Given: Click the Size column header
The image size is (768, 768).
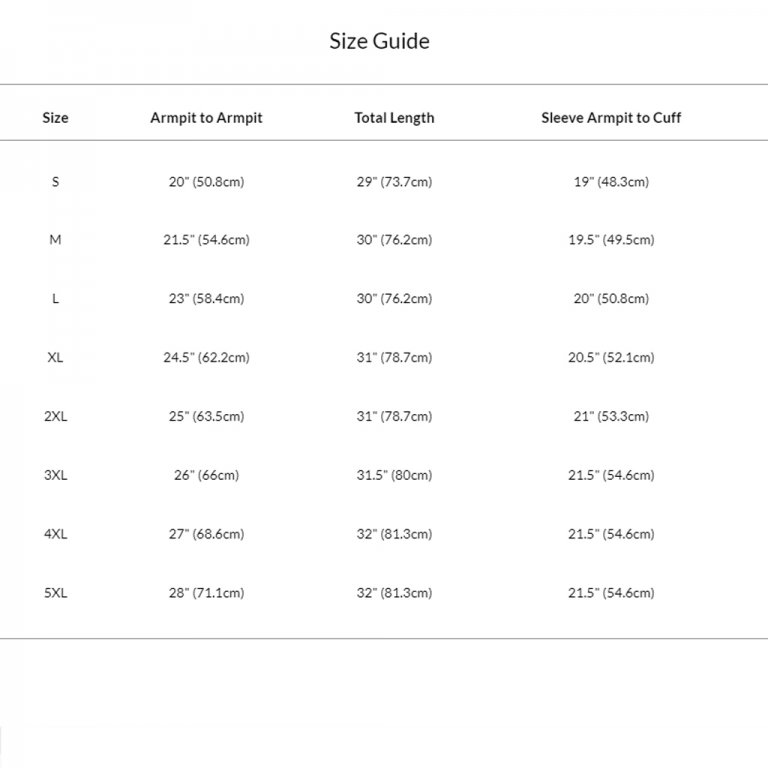Looking at the screenshot, I should (55, 118).
